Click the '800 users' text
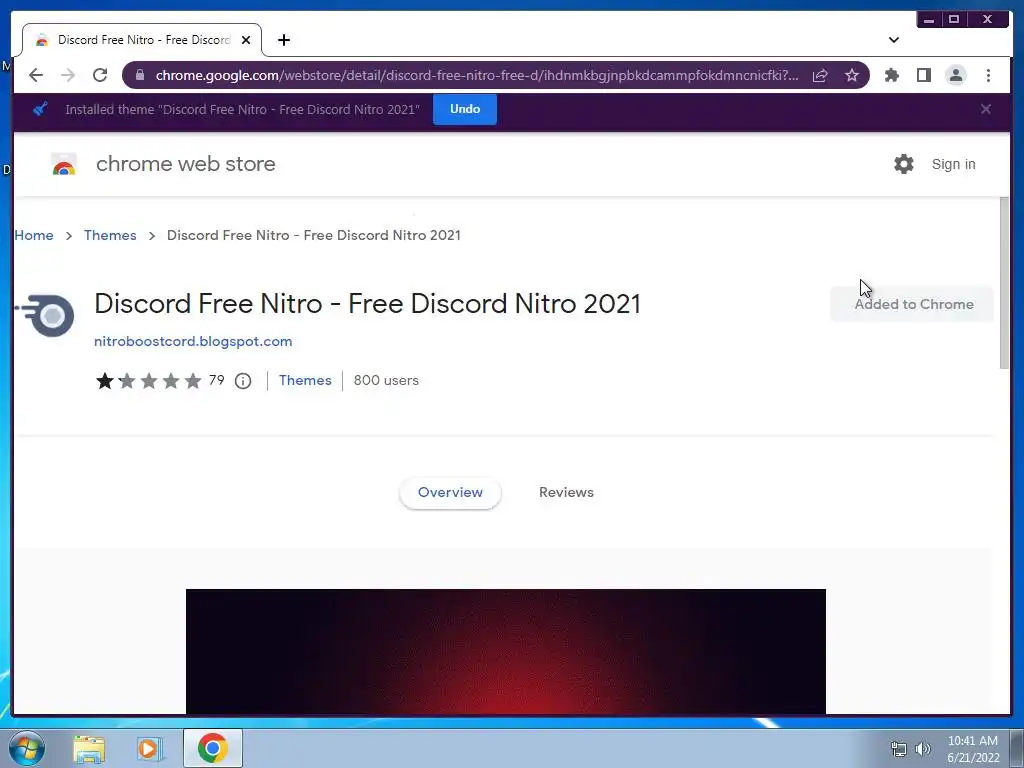 (x=386, y=380)
